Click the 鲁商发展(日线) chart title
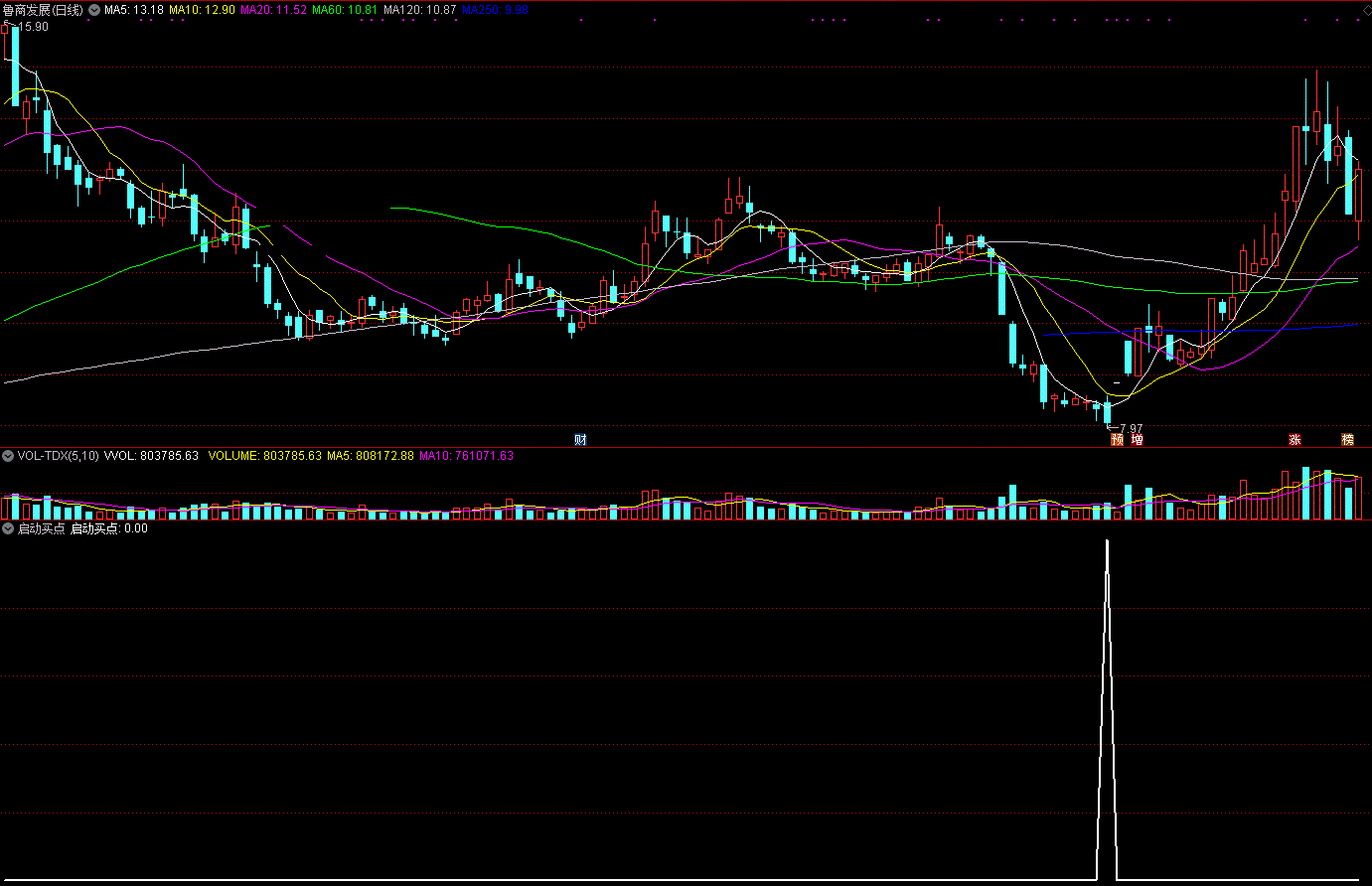 [x=43, y=9]
